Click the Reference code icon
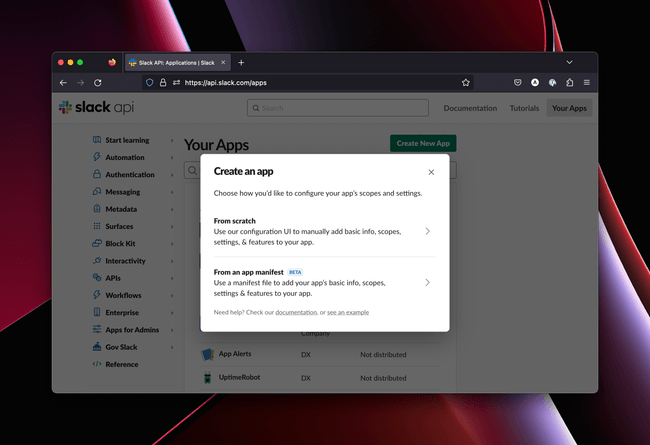This screenshot has width=650, height=445. tap(97, 364)
